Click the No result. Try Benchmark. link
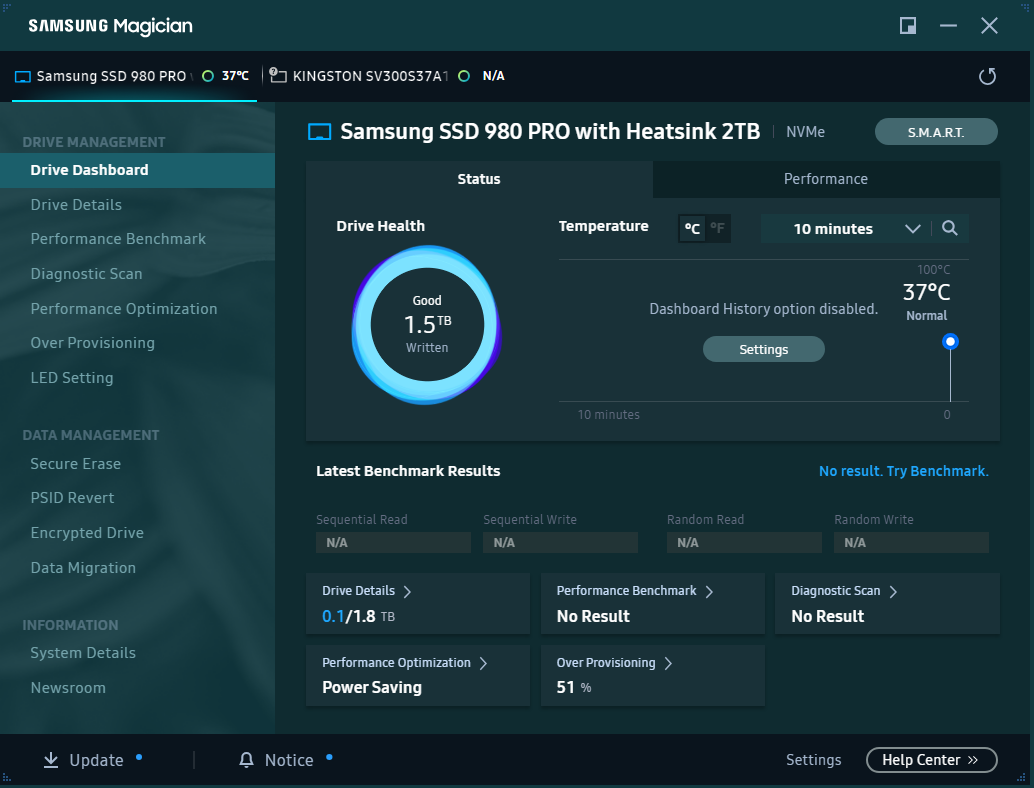 (x=903, y=471)
